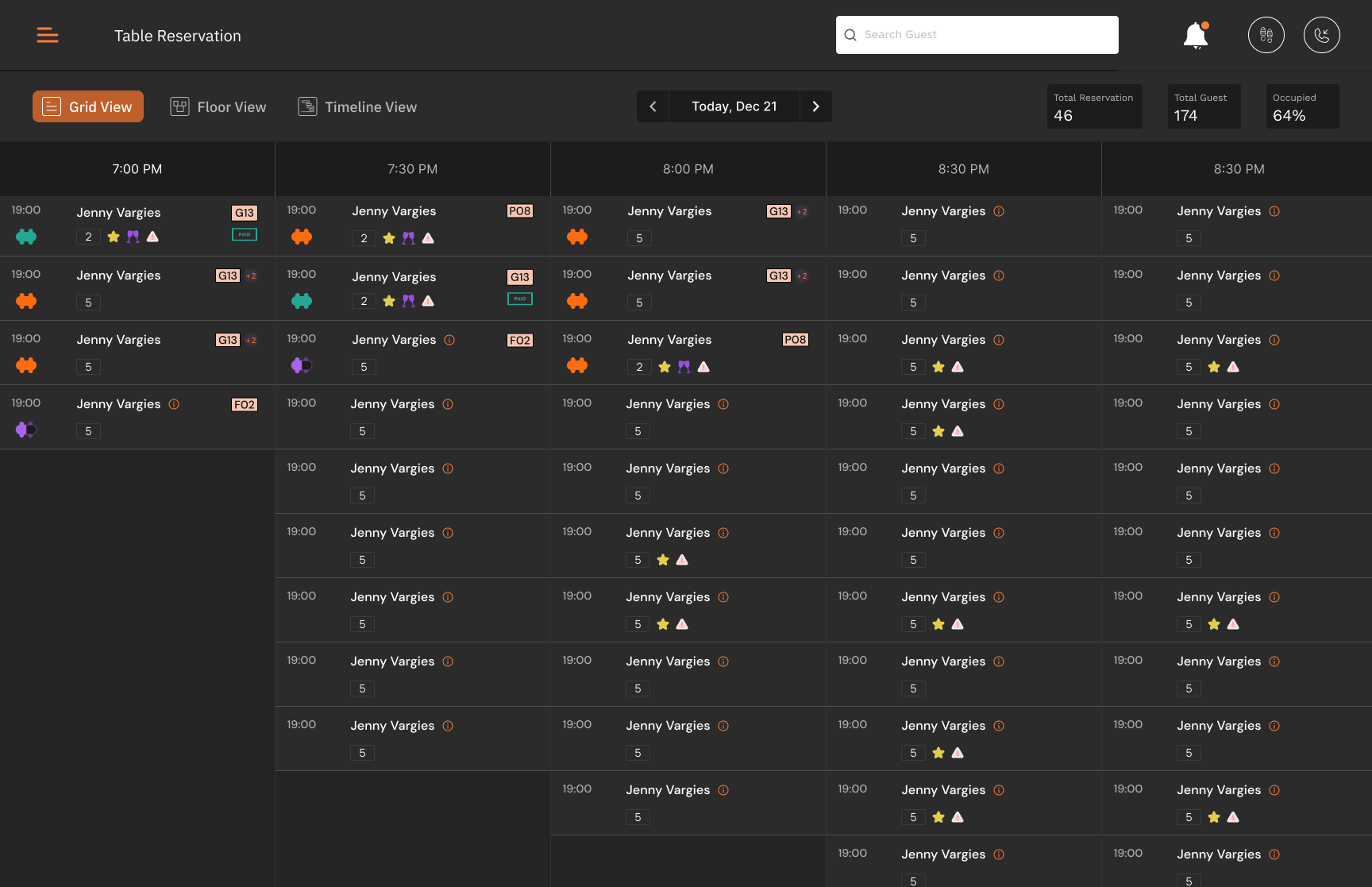The width and height of the screenshot is (1372, 887).
Task: Open the hamburger navigation menu
Action: [x=48, y=35]
